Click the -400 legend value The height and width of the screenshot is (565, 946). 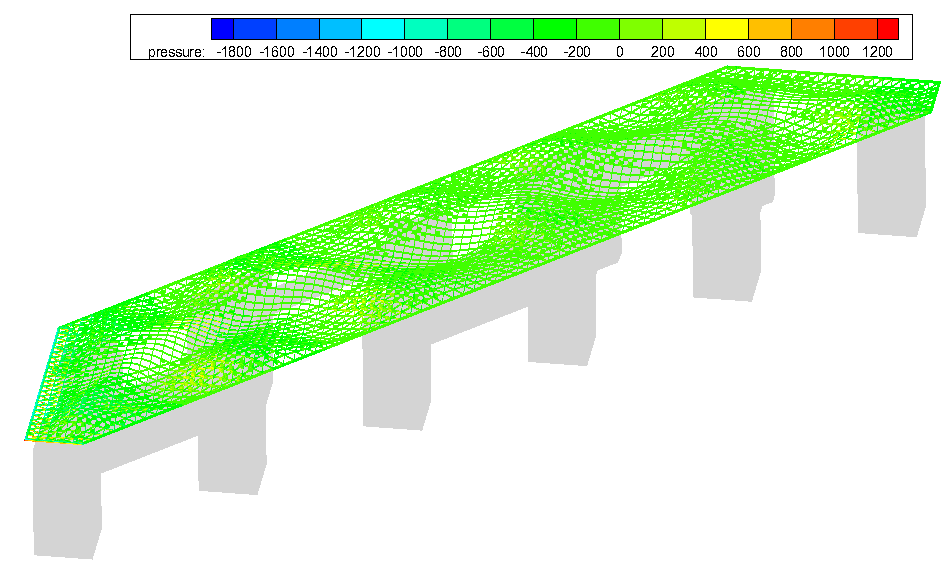[x=534, y=52]
